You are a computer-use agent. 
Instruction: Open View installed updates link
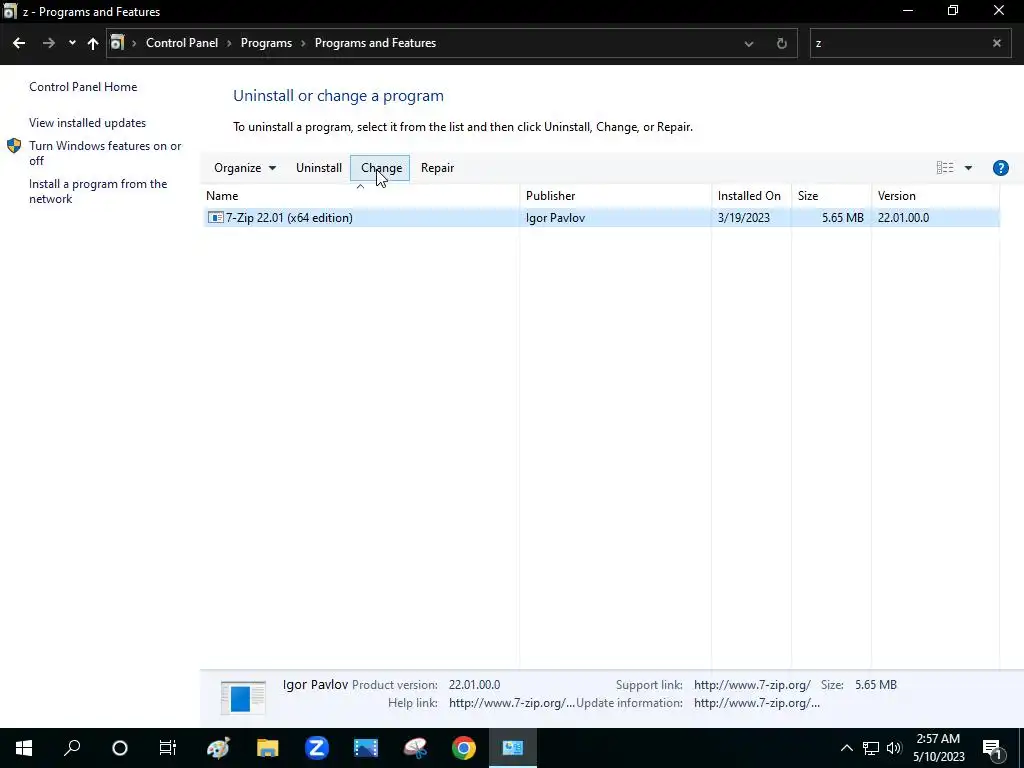[88, 123]
